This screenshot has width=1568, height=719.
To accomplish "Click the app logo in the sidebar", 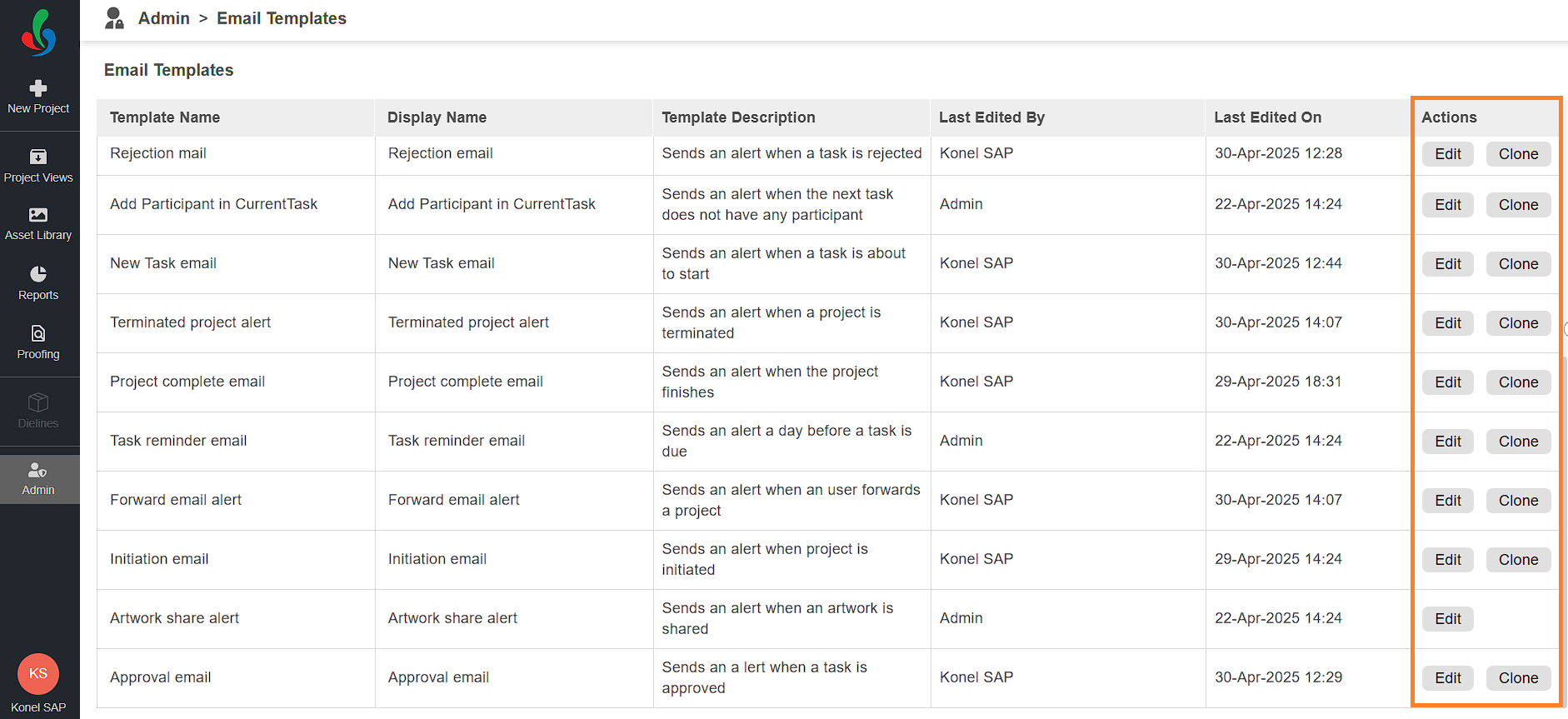I will [x=38, y=33].
